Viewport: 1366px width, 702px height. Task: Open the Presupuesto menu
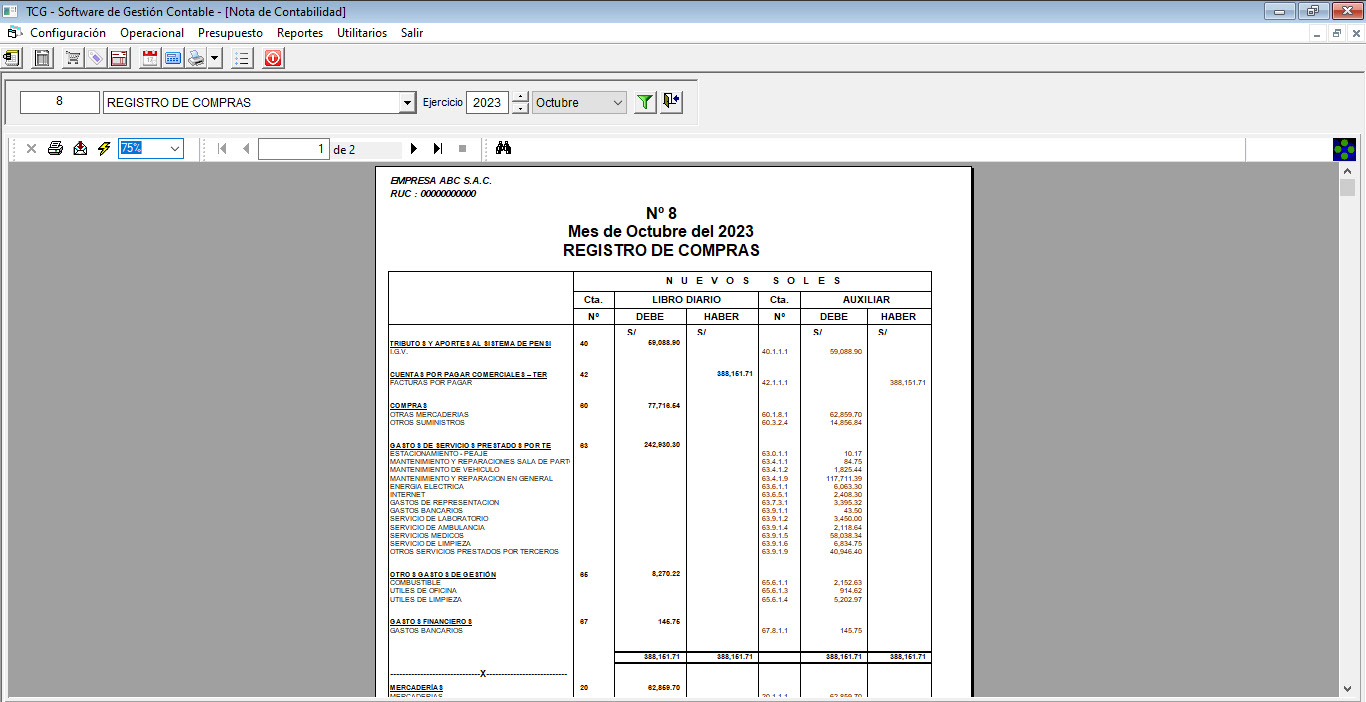pyautogui.click(x=230, y=33)
